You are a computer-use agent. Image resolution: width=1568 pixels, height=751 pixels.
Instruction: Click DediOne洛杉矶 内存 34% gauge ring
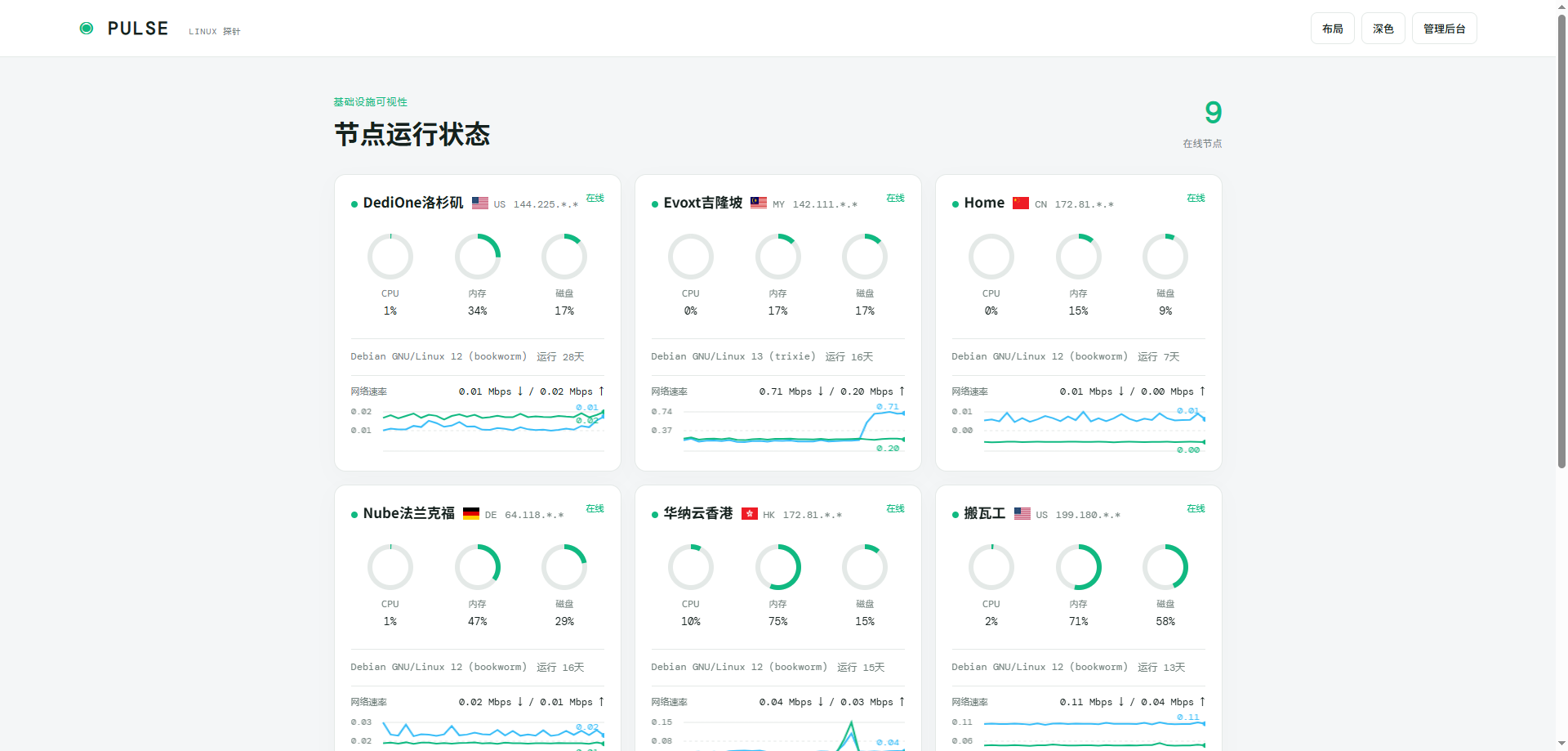[x=478, y=257]
